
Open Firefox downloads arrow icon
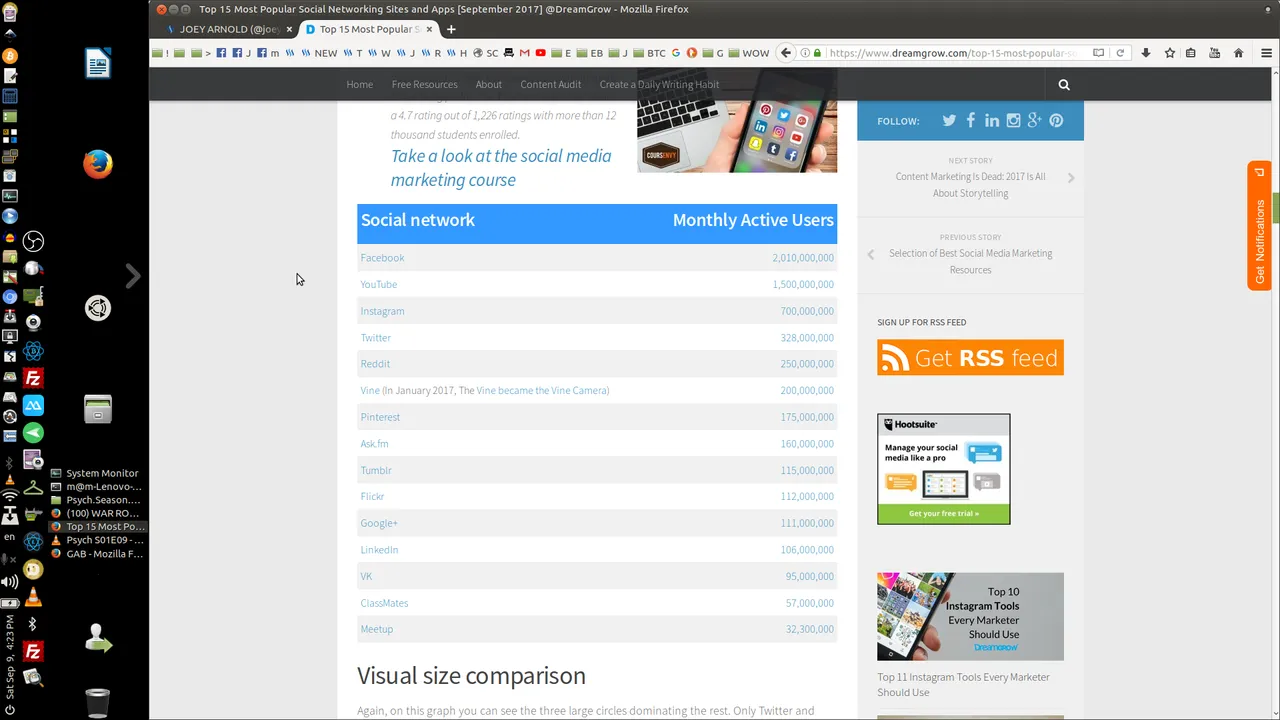coord(1146,53)
